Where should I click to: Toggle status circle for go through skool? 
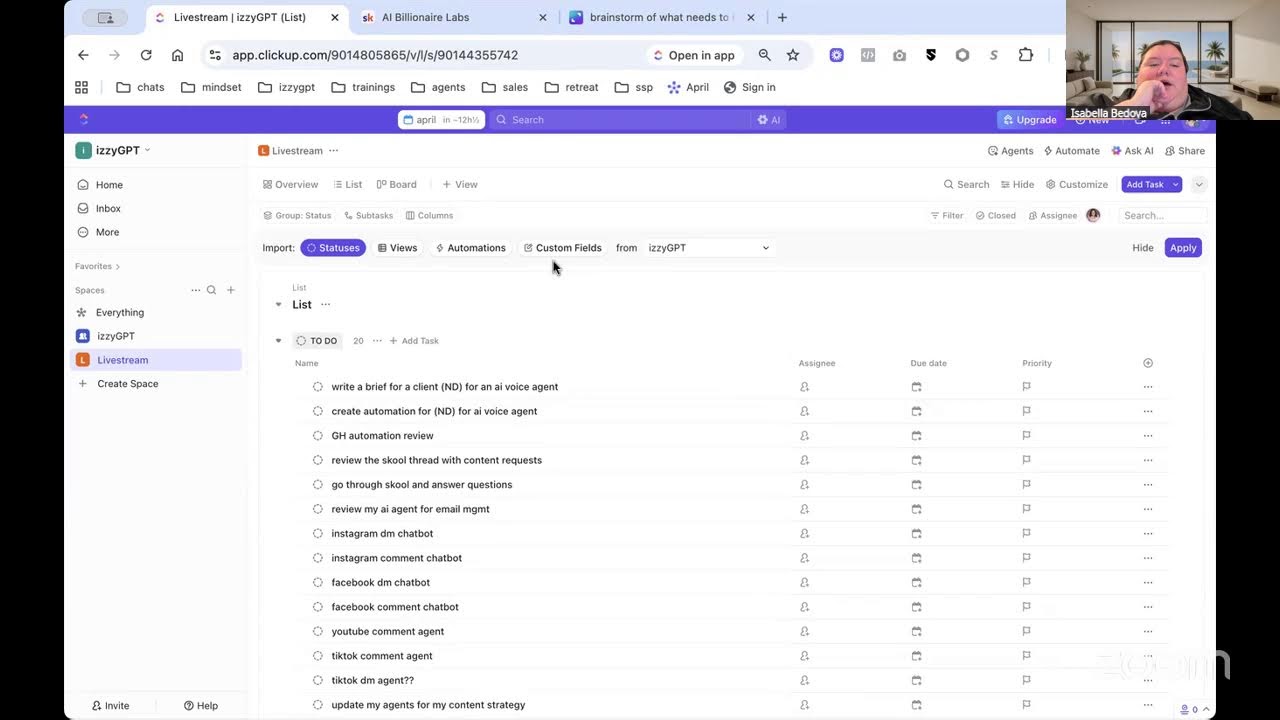(317, 485)
